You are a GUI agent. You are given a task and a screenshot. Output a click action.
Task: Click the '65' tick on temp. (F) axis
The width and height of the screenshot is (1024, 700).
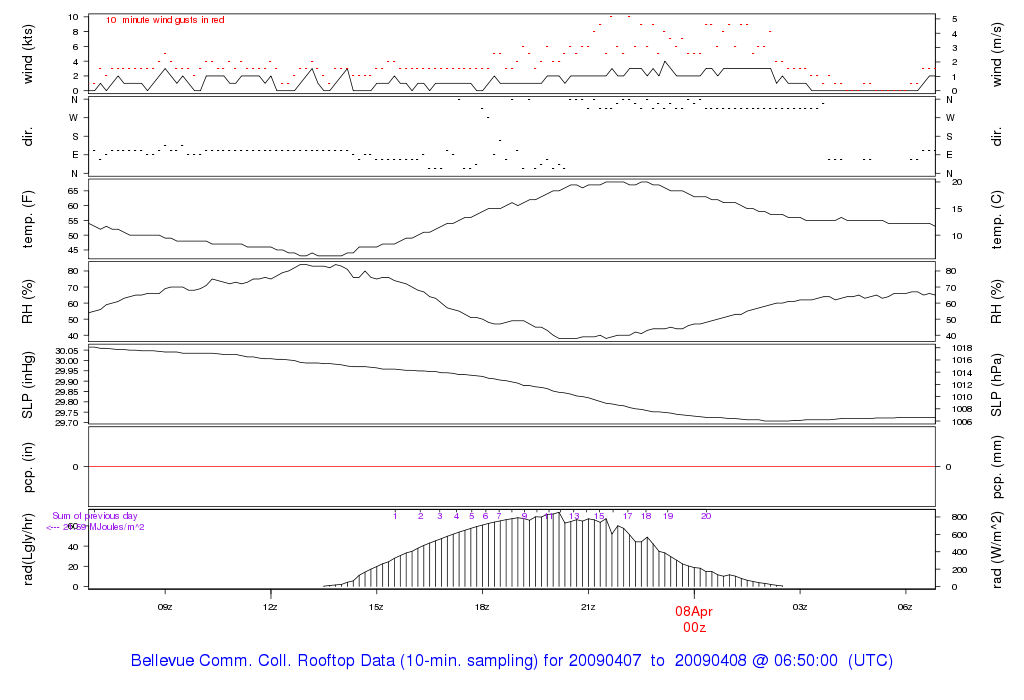(73, 191)
